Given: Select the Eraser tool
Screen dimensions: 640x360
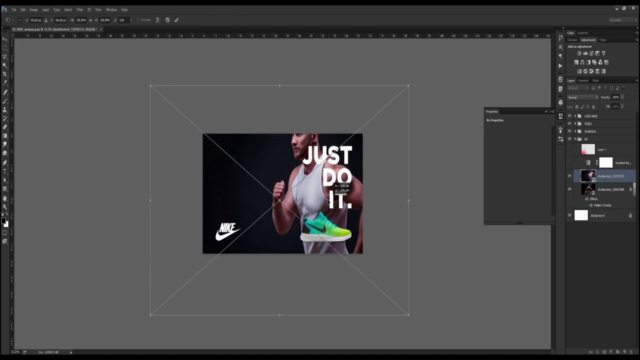Looking at the screenshot, I should 5,127.
